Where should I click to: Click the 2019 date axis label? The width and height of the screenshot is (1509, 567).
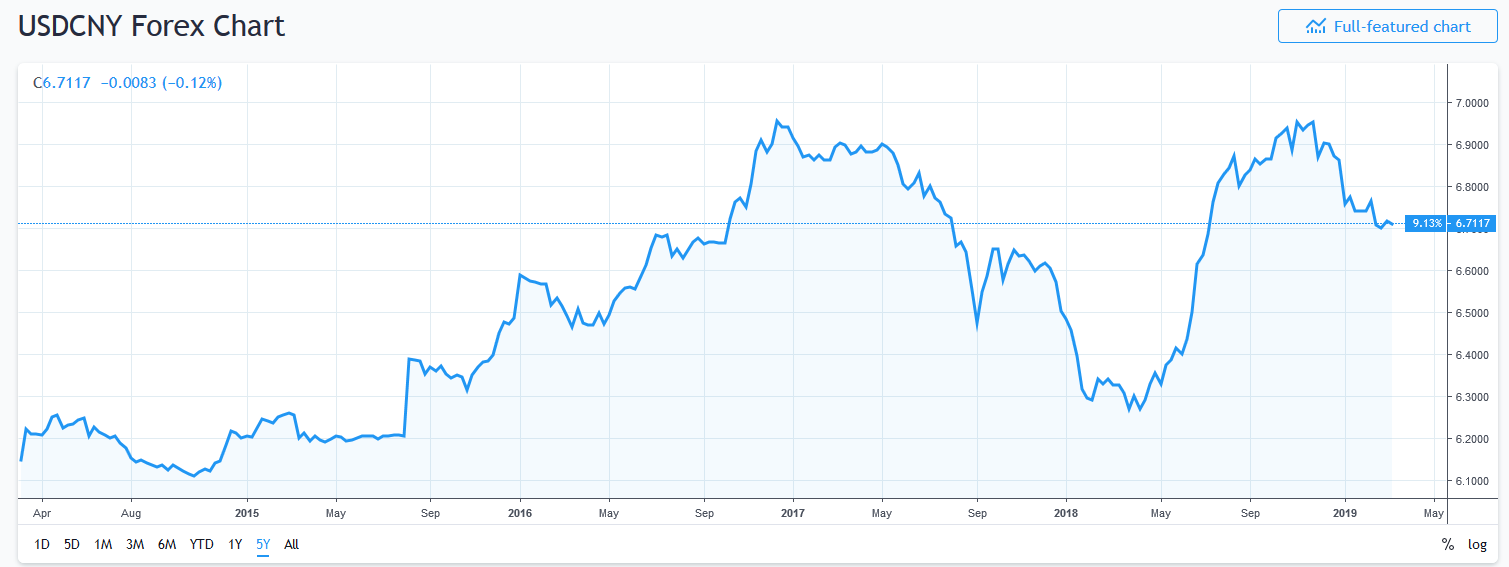1345,513
